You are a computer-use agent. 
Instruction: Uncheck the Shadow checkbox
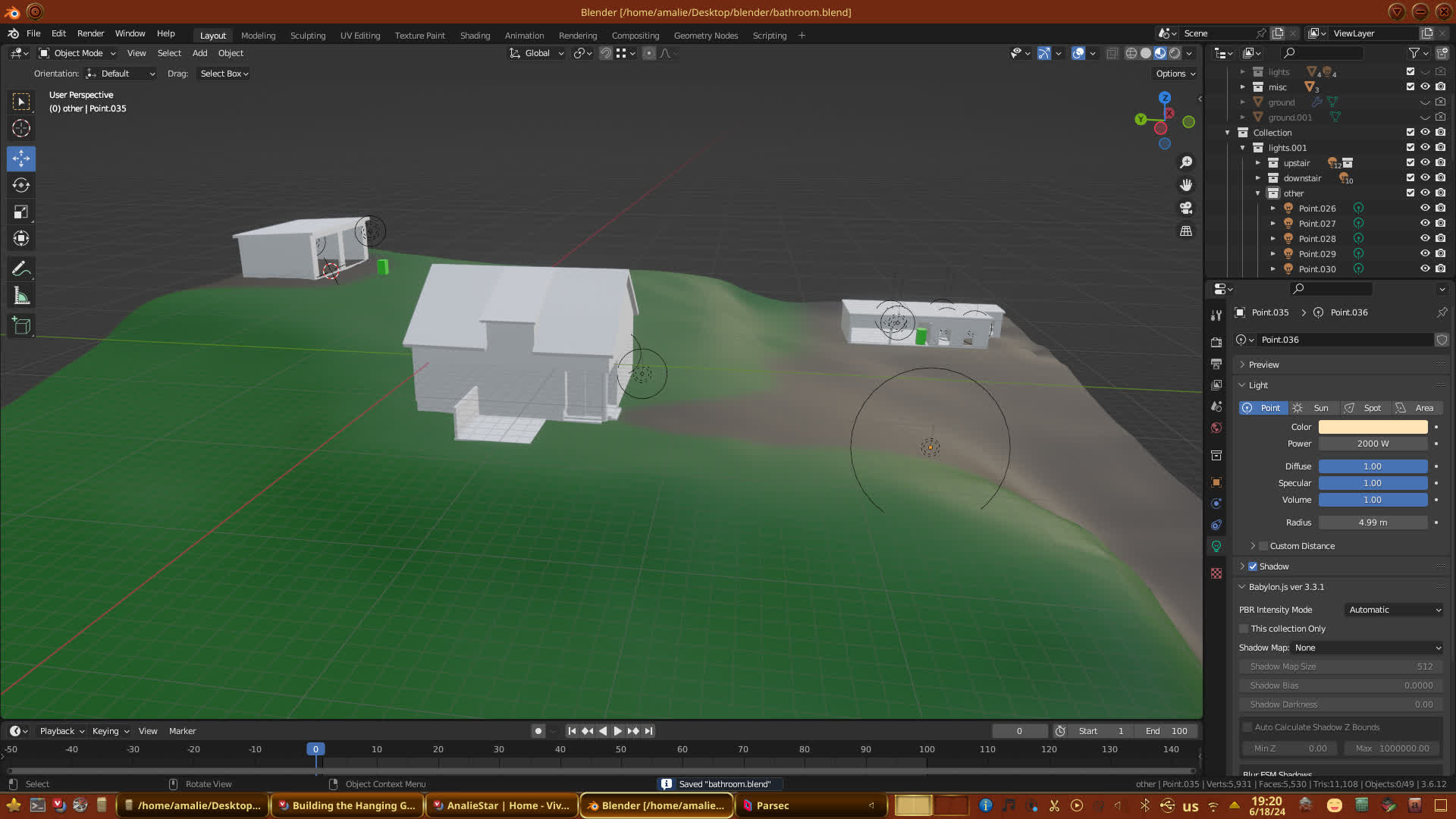pyautogui.click(x=1253, y=566)
